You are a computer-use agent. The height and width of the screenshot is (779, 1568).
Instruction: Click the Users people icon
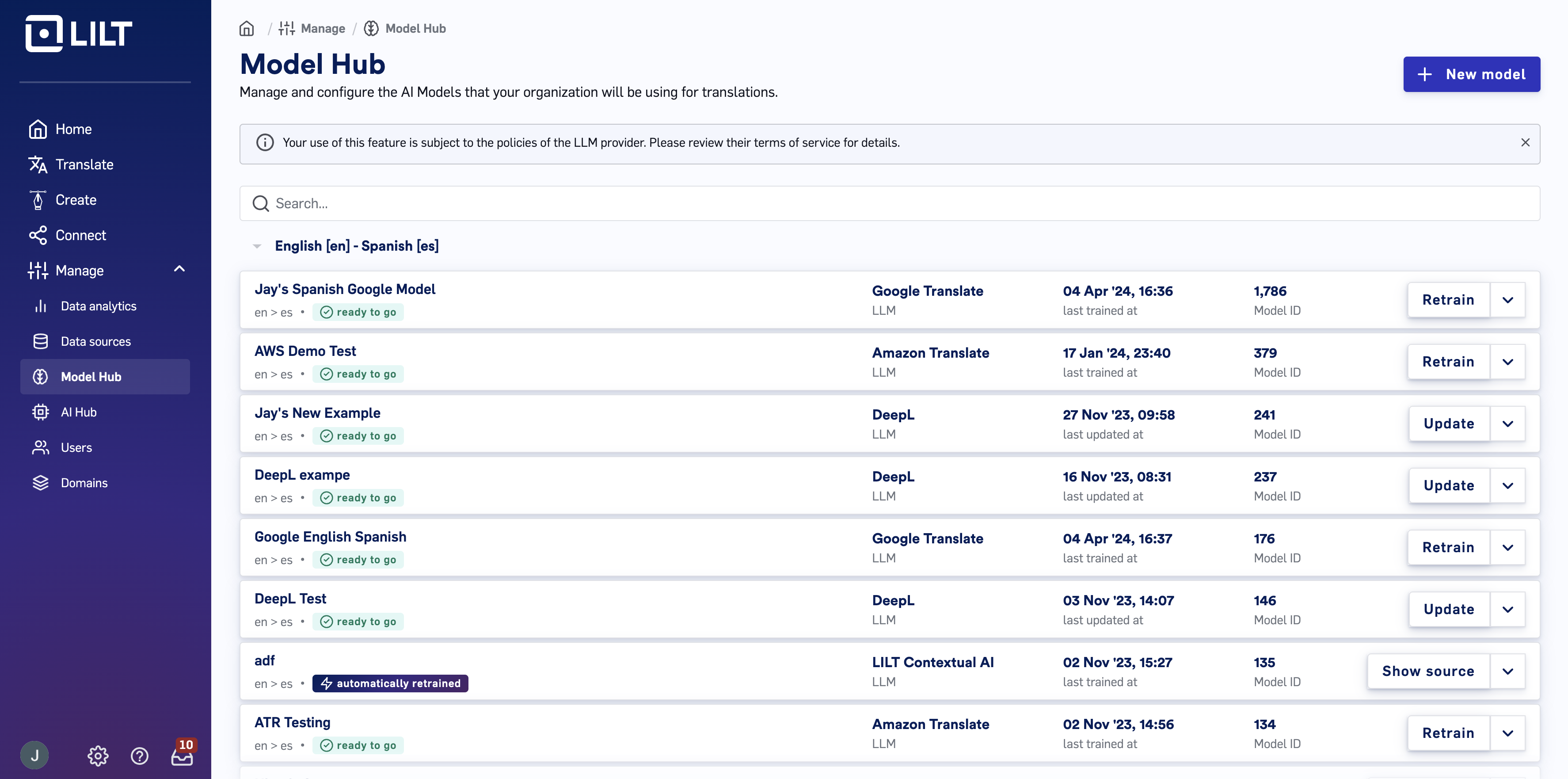[x=41, y=448]
